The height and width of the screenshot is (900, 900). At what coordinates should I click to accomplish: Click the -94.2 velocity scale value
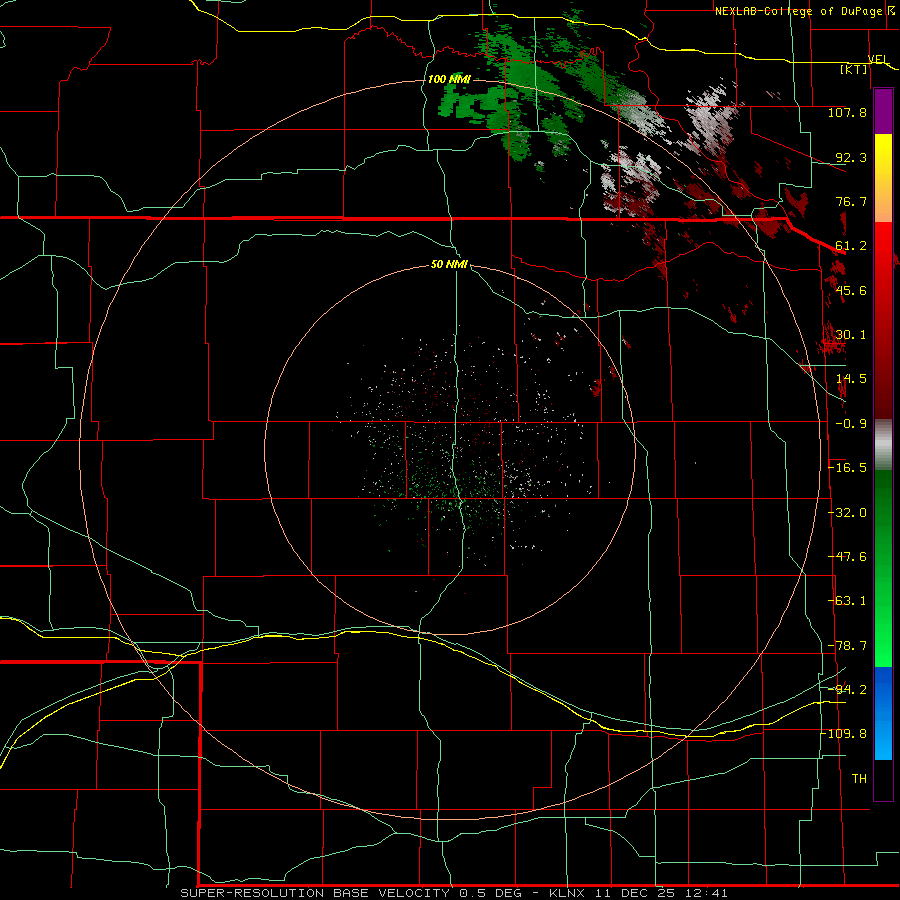pyautogui.click(x=847, y=689)
